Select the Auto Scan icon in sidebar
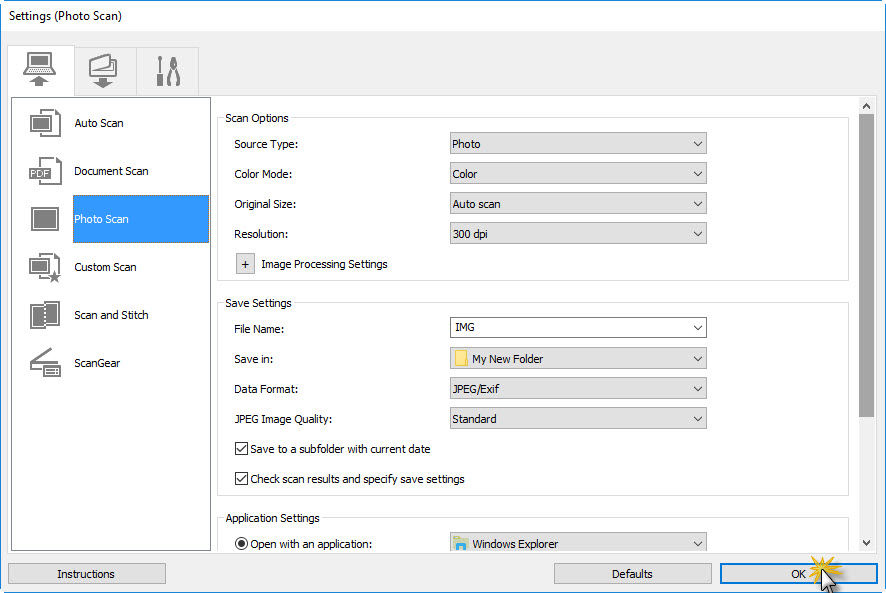886x593 pixels. 45,123
